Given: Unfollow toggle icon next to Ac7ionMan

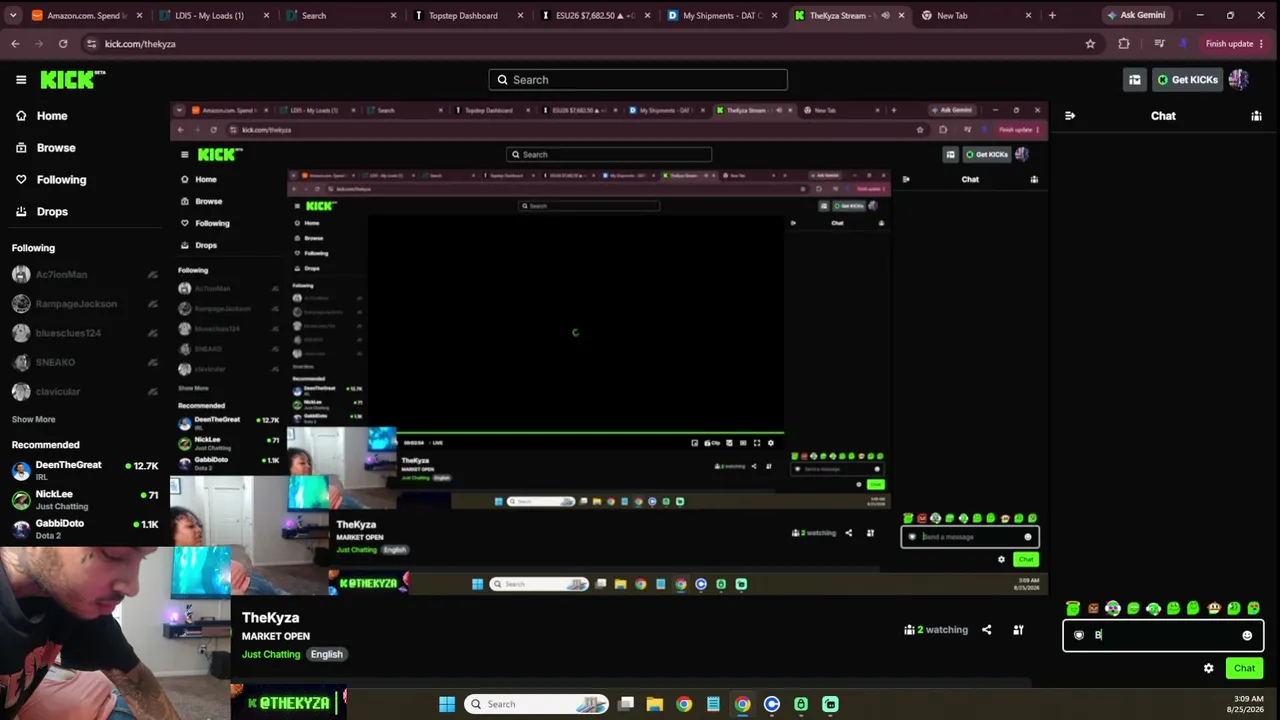Looking at the screenshot, I should (152, 275).
